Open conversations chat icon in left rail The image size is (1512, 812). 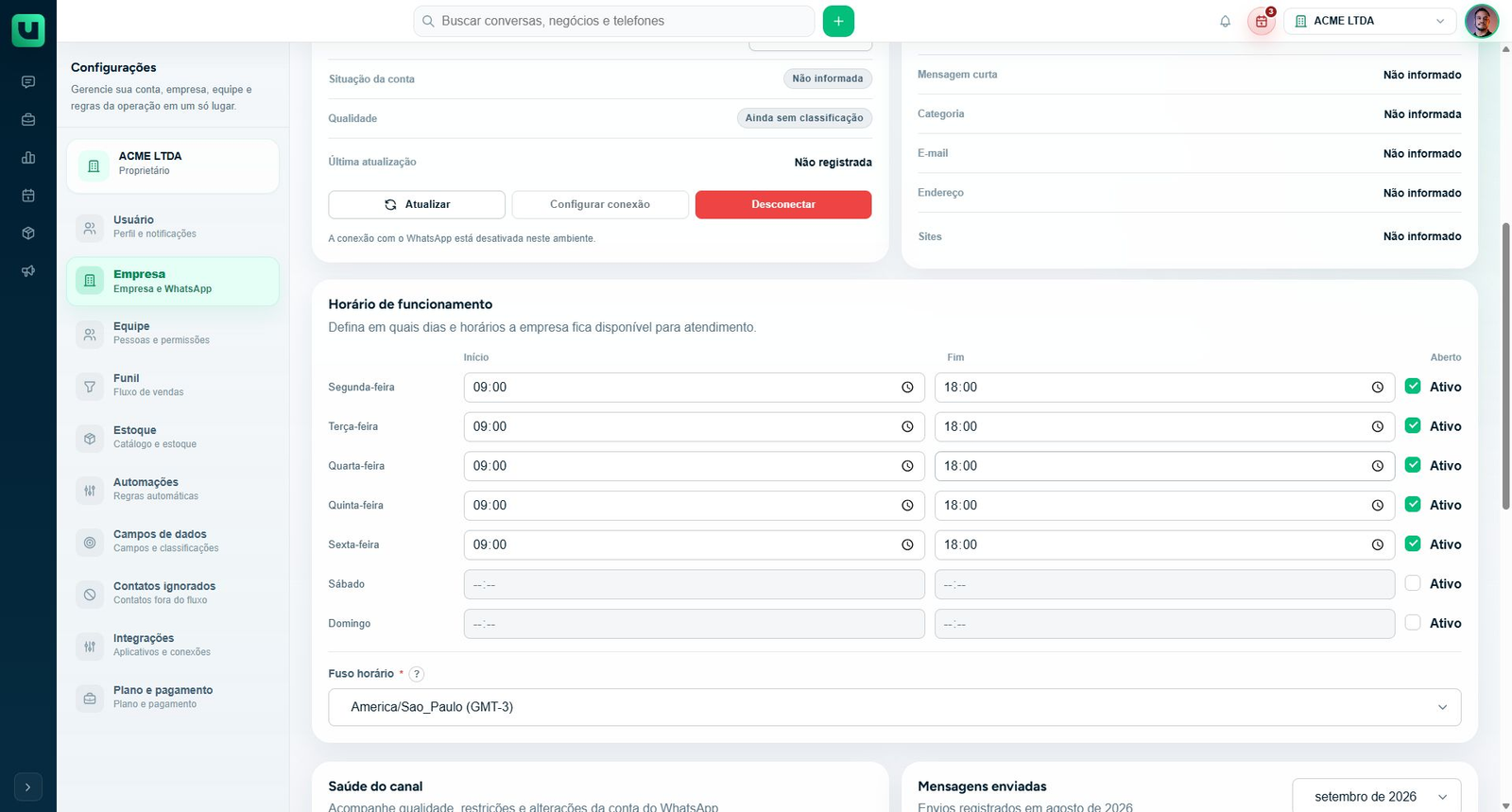click(x=28, y=82)
